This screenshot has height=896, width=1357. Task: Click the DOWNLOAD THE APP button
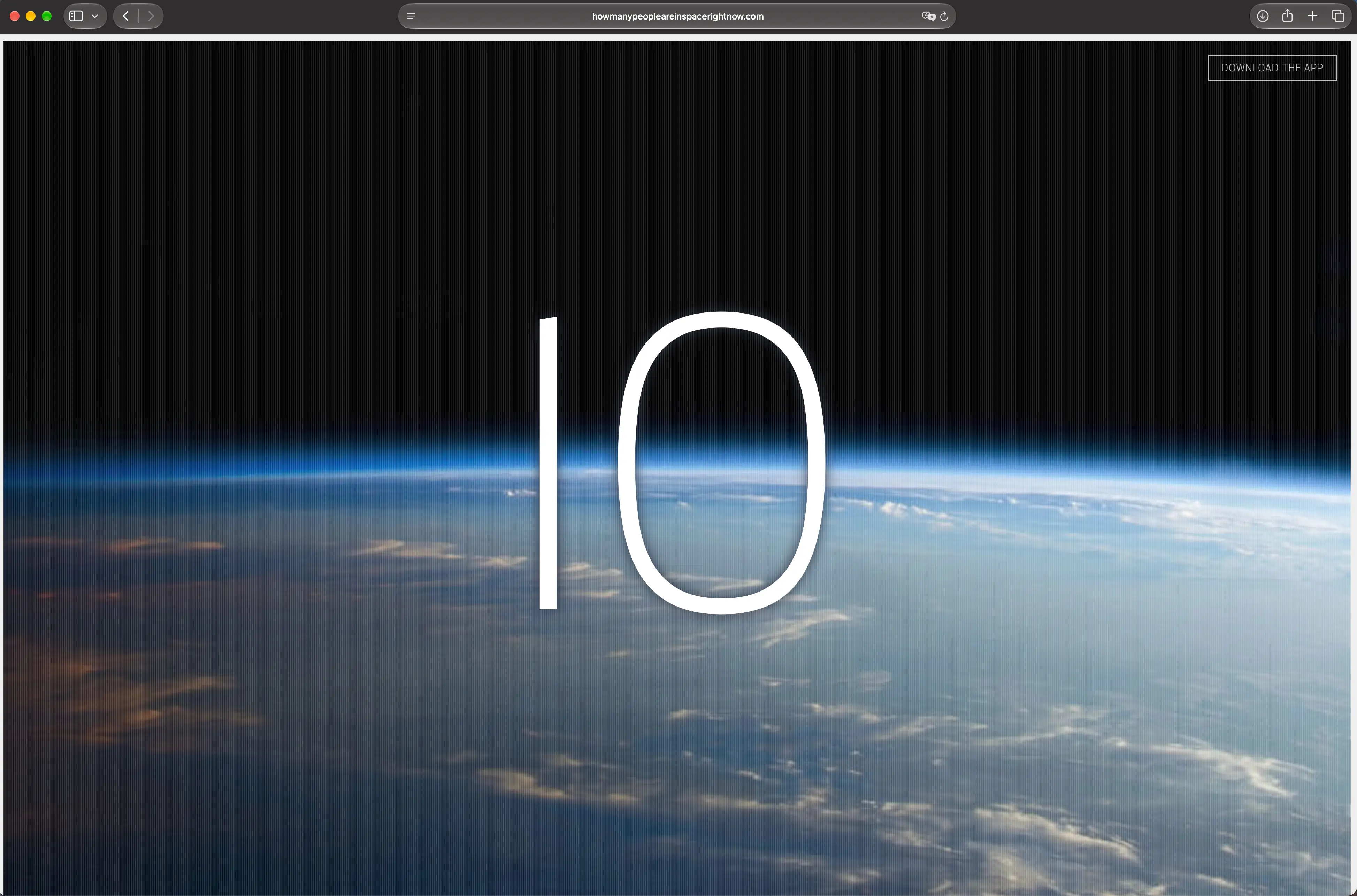tap(1272, 68)
